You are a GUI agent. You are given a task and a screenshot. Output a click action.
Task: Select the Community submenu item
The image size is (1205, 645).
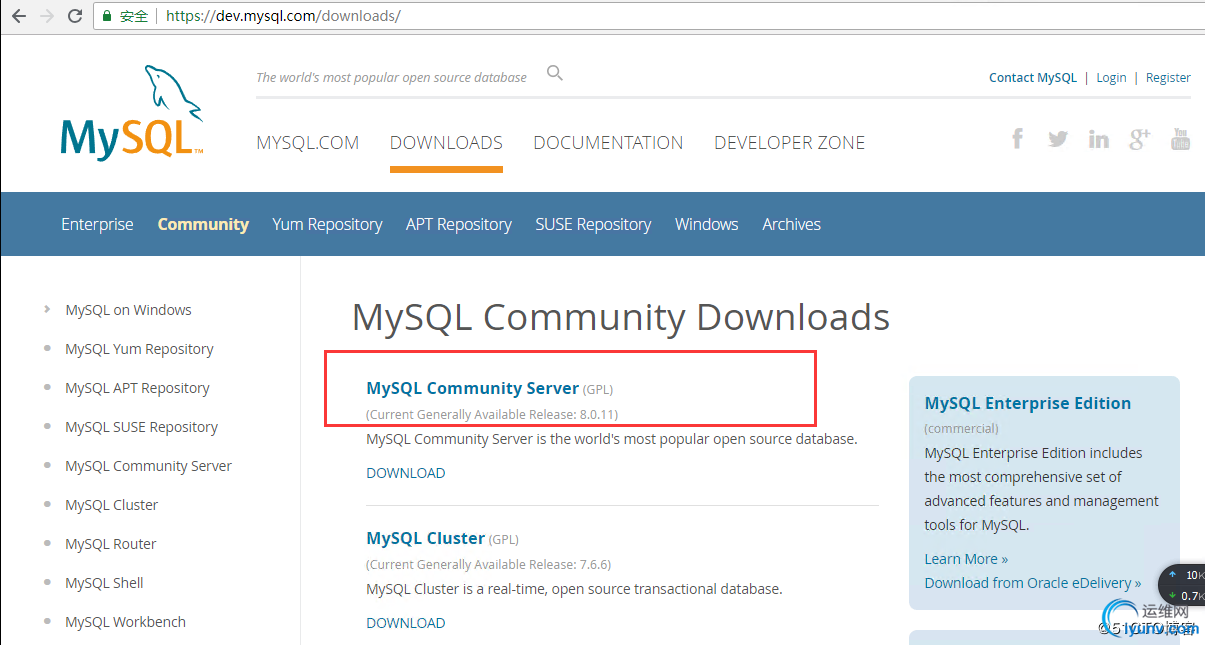(203, 224)
